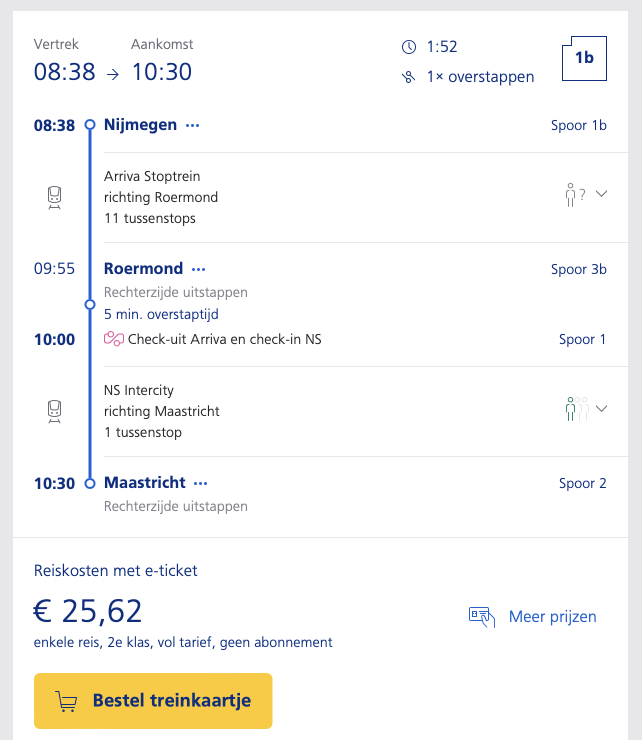Expand the Arriva Stoptrein leg details
This screenshot has width=642, height=740.
[x=601, y=194]
